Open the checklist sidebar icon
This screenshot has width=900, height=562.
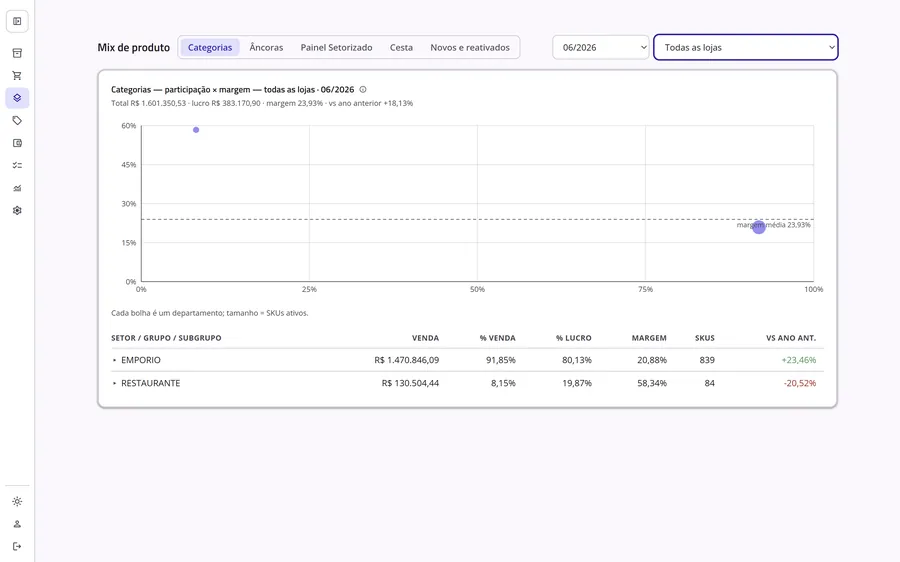pyautogui.click(x=17, y=165)
